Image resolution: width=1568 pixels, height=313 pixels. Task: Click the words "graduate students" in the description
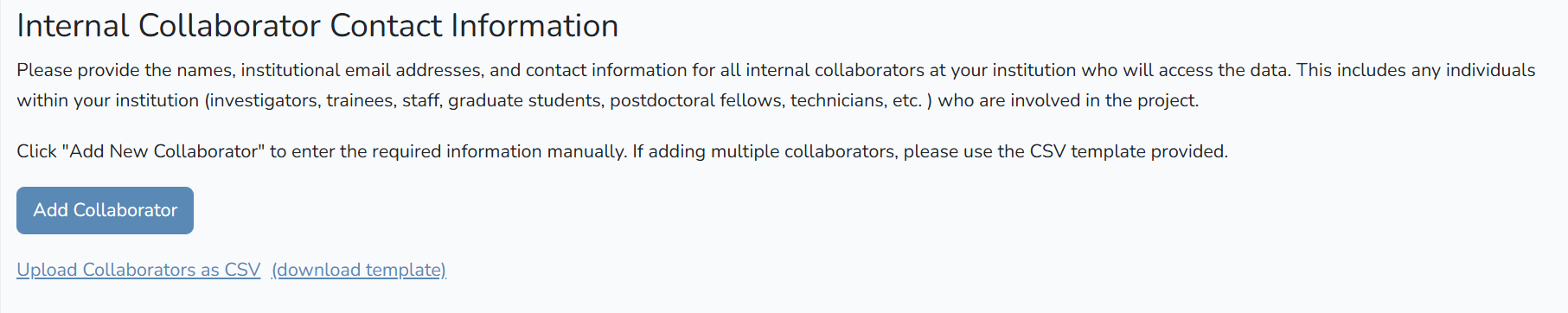[524, 100]
